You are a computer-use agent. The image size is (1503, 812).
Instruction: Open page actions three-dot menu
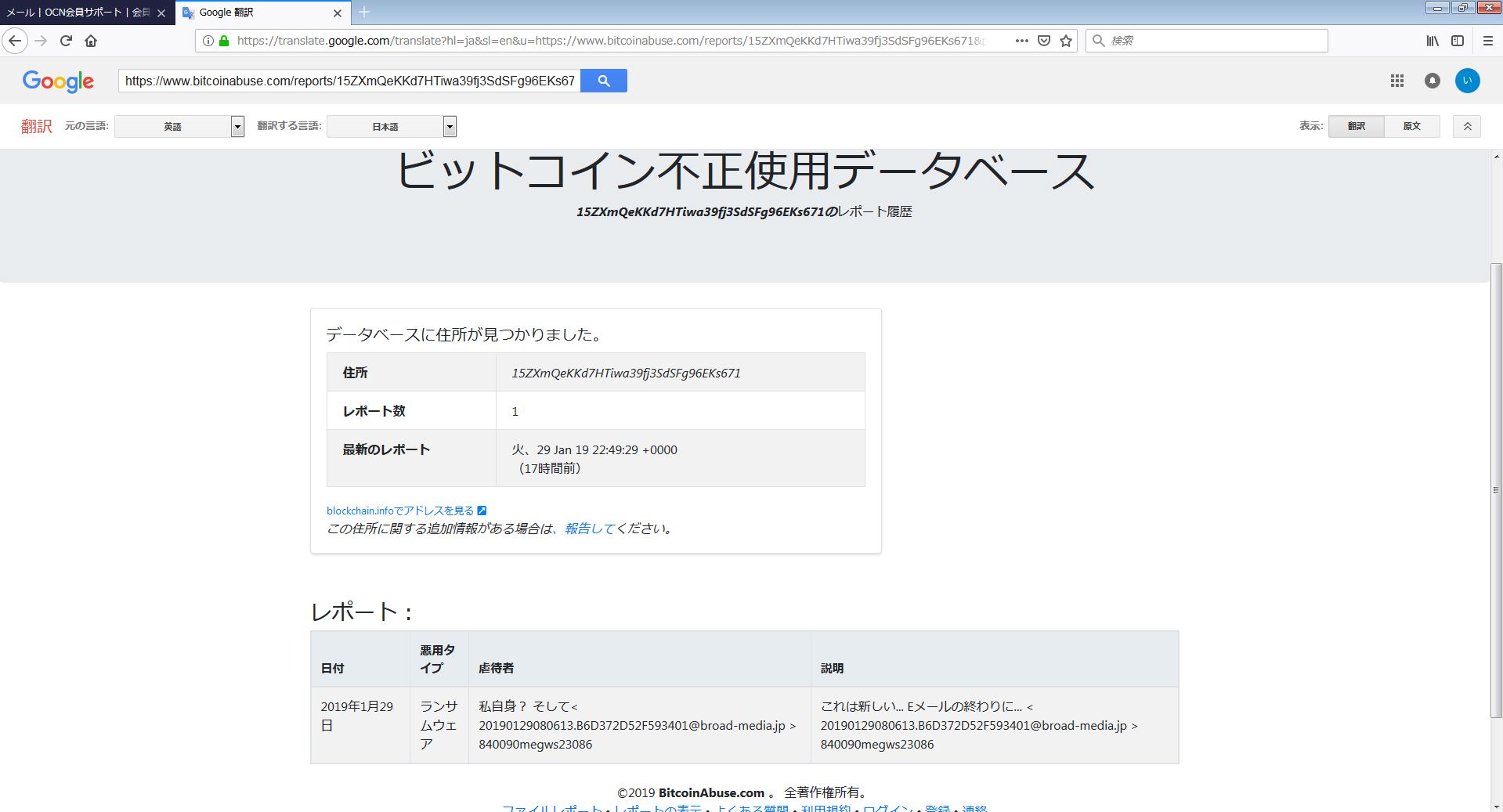1021,41
